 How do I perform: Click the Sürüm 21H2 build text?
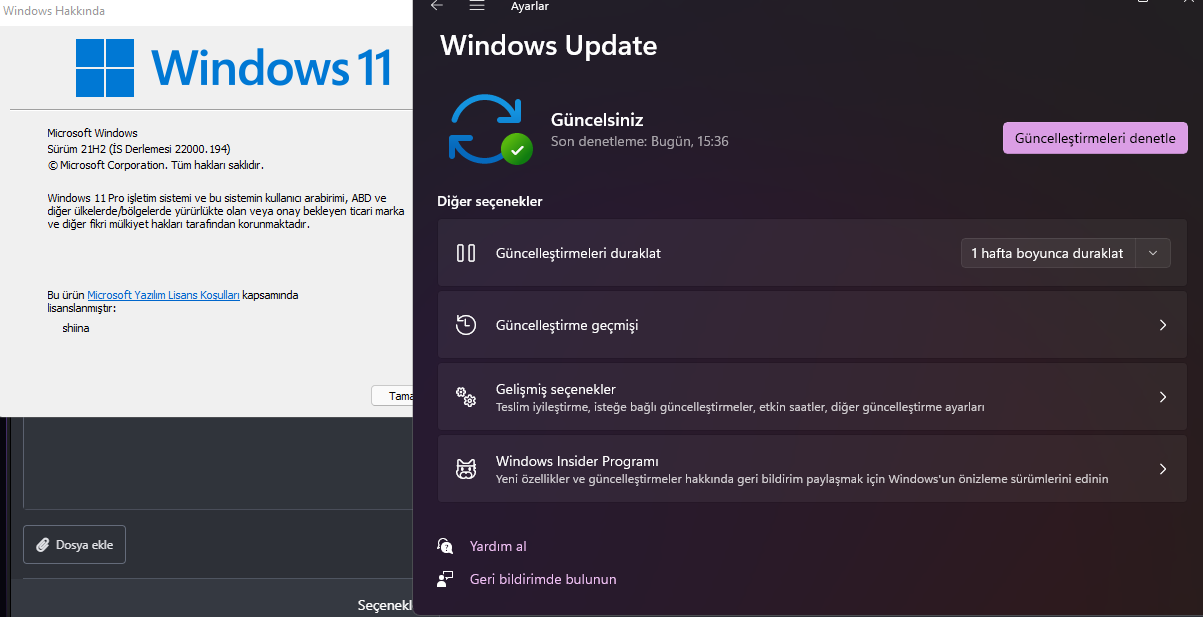tap(139, 149)
